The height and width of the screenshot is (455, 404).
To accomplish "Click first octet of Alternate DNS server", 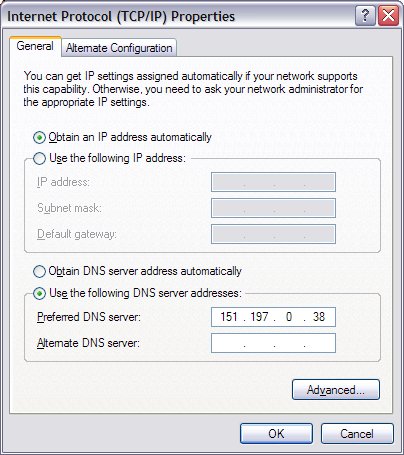I will [228, 343].
